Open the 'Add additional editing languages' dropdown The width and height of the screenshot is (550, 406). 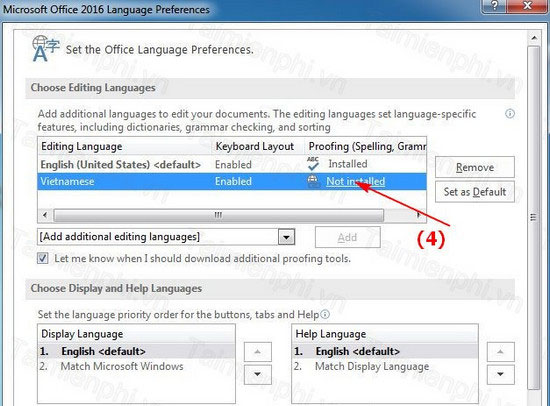286,237
